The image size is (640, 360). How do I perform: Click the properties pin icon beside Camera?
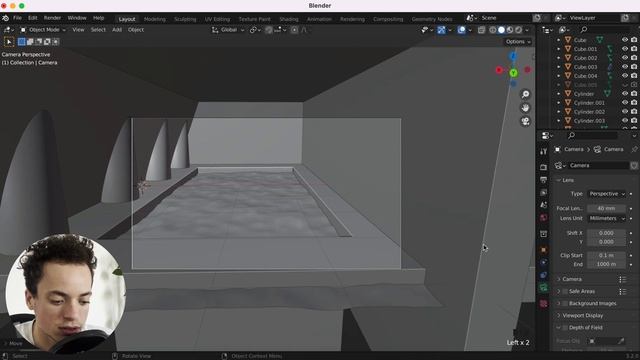tap(634, 150)
